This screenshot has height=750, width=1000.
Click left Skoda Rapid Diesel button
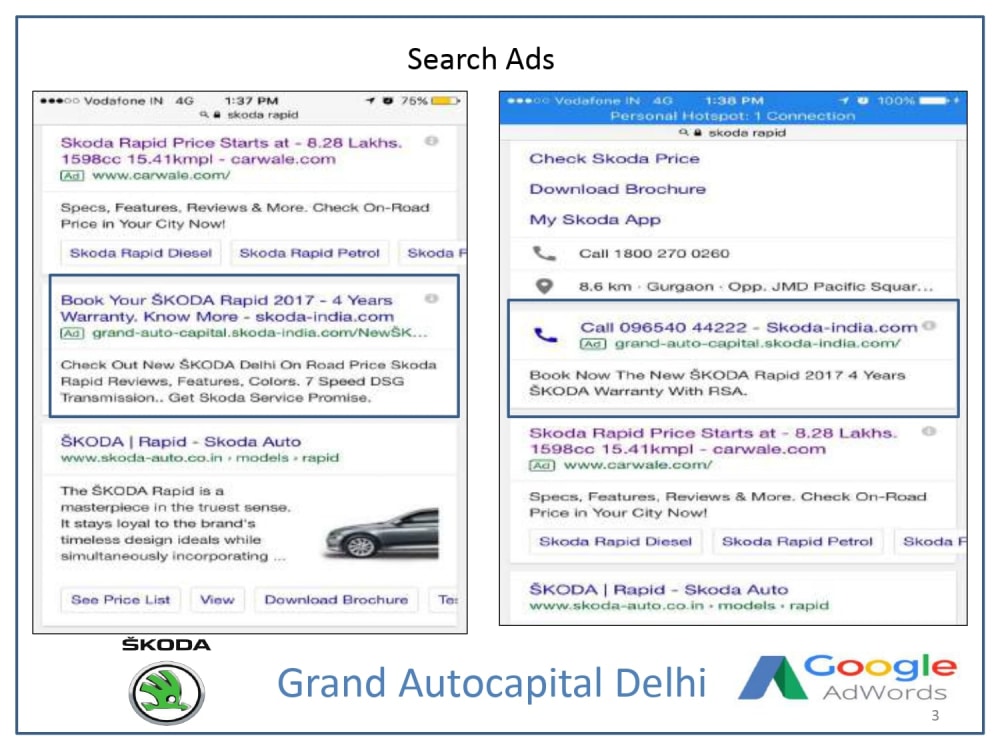[x=140, y=253]
